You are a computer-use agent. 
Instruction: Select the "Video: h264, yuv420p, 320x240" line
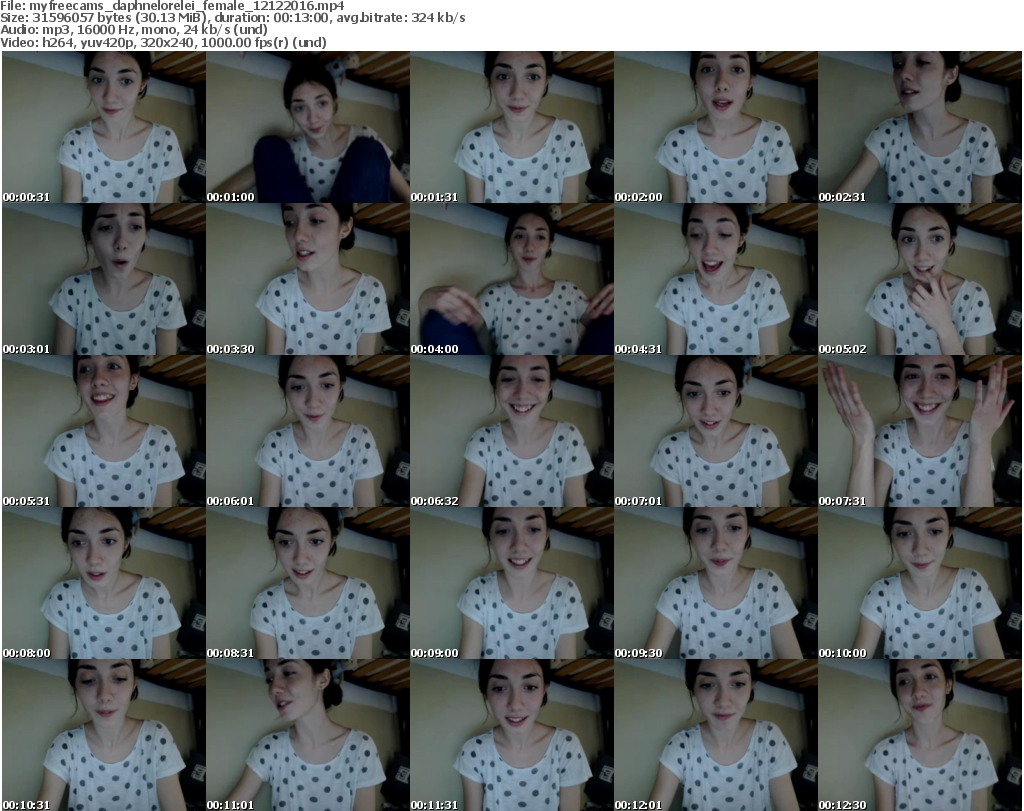coord(97,42)
